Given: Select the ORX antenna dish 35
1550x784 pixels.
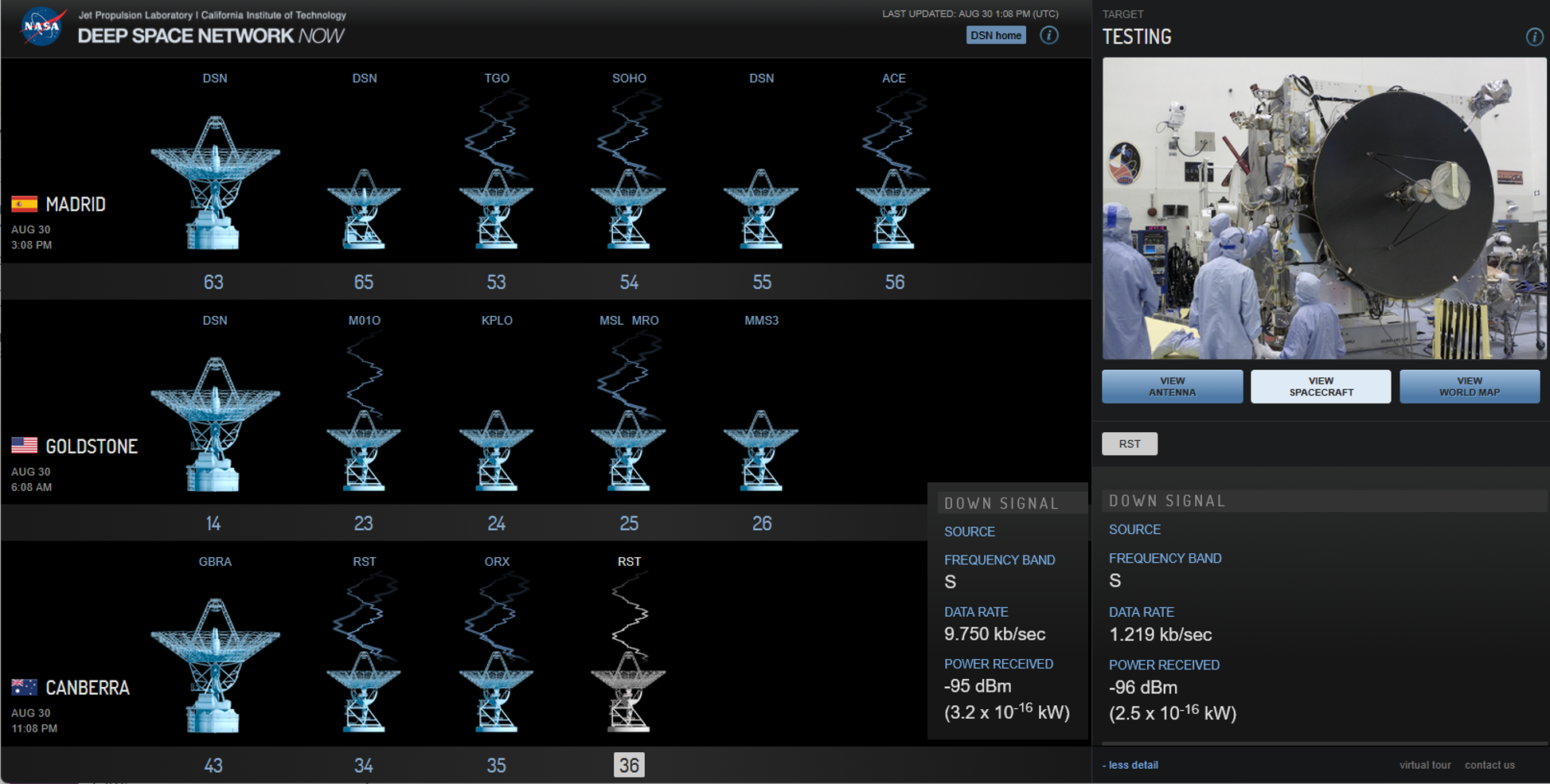Looking at the screenshot, I should tap(496, 692).
